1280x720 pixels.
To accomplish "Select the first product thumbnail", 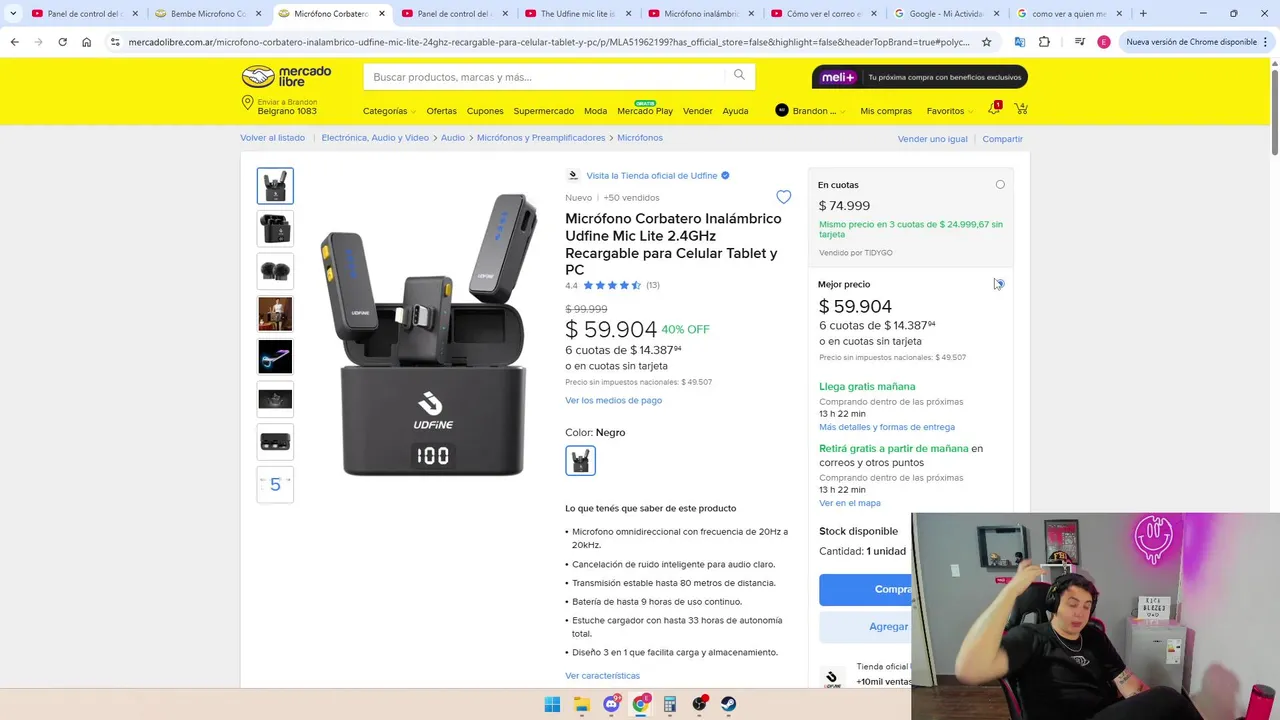I will (275, 186).
